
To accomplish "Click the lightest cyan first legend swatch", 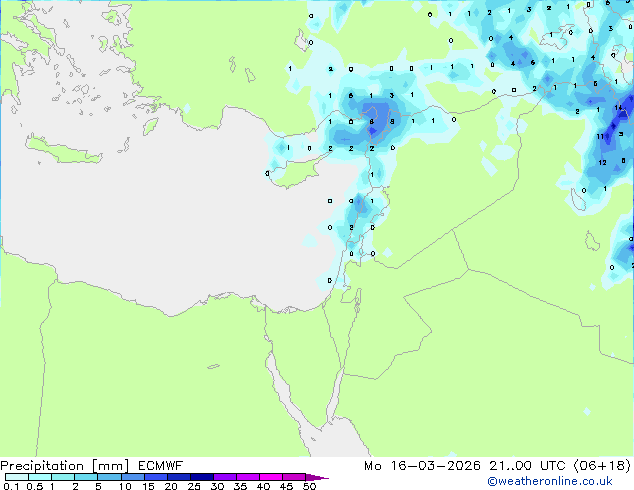I will point(17,477).
